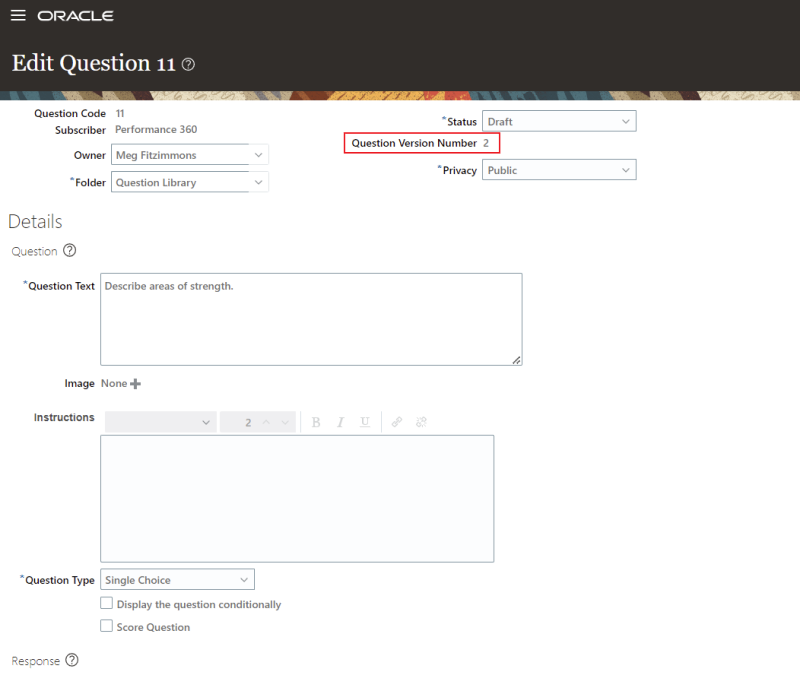Click the Question Type label
The height and width of the screenshot is (675, 800).
[60, 580]
